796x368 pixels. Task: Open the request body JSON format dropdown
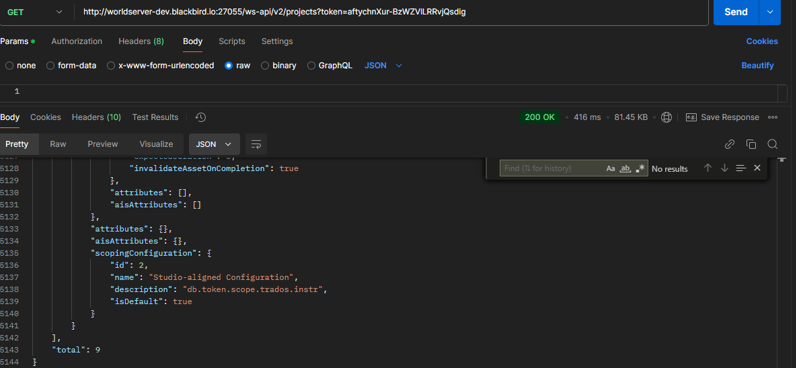point(383,65)
